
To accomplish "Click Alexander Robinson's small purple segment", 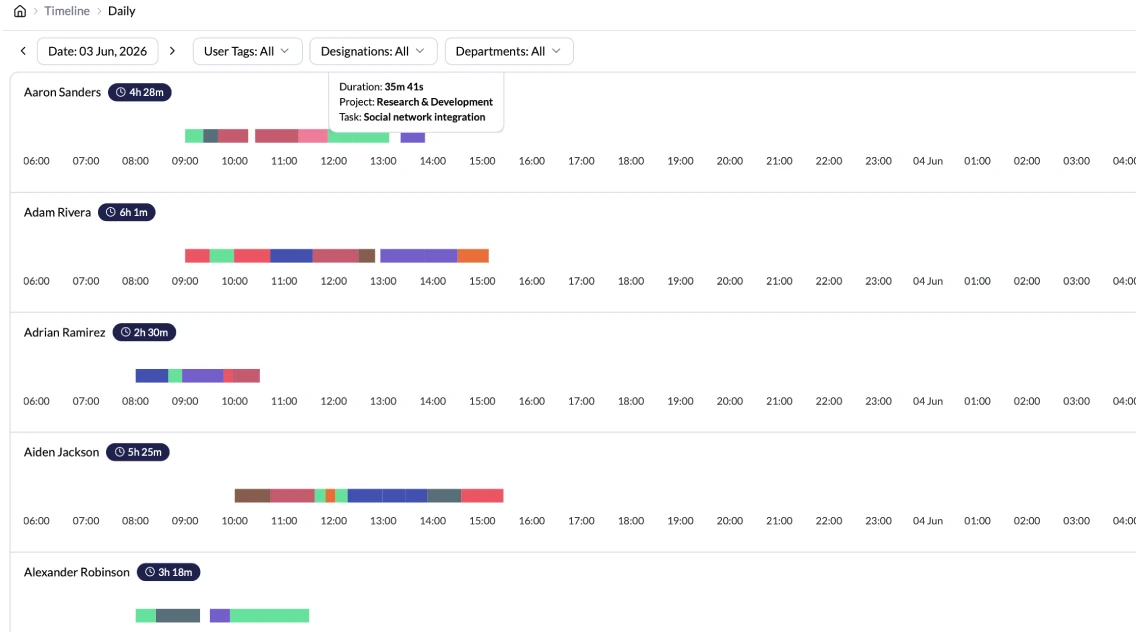I will click(x=220, y=615).
